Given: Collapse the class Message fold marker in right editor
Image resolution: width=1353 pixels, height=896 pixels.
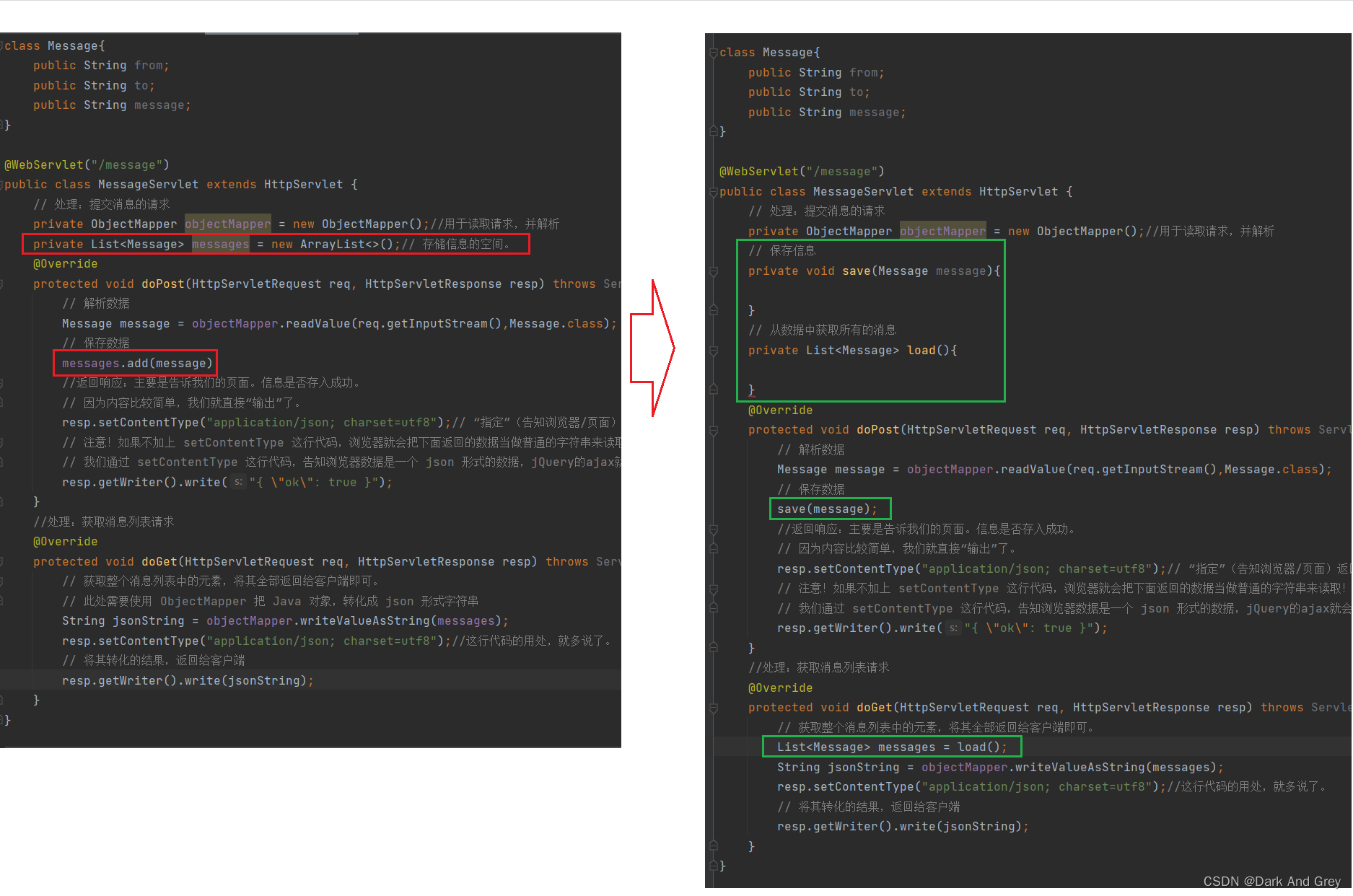Looking at the screenshot, I should click(713, 53).
